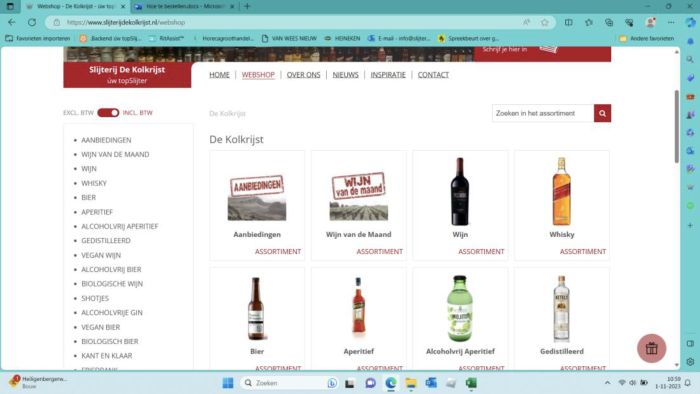
Task: Open Edge split screen icon
Action: 568,22
